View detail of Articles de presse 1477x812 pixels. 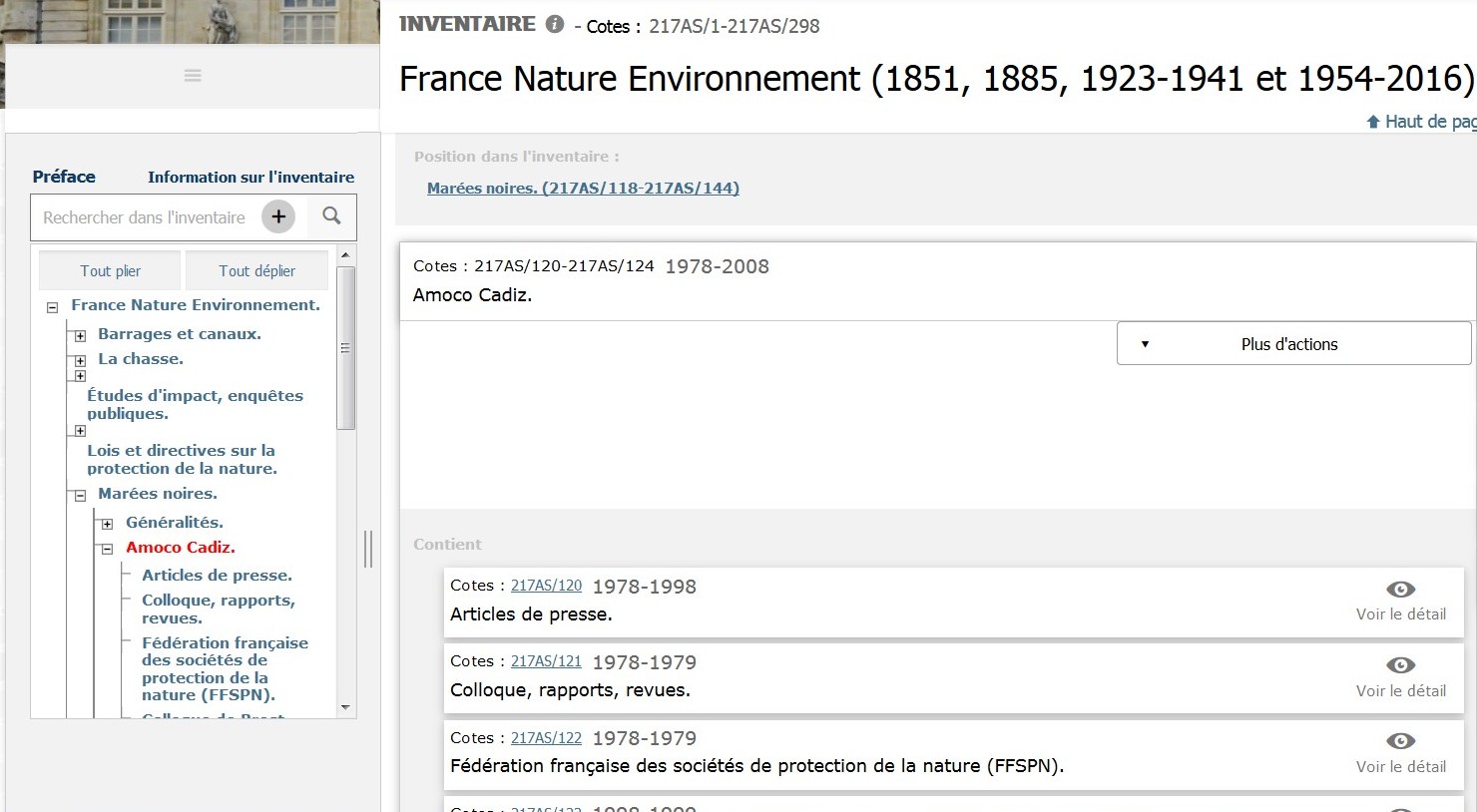tap(1400, 601)
